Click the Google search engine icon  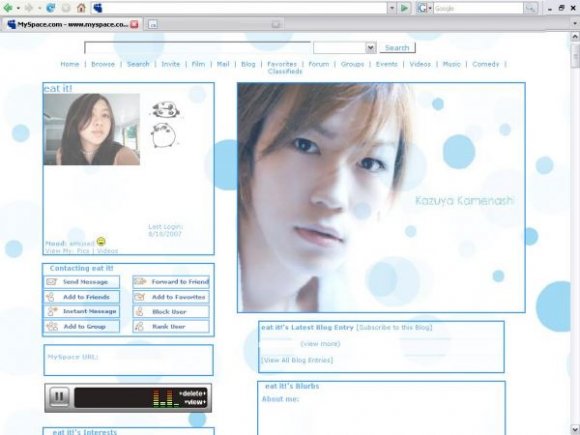(x=422, y=8)
